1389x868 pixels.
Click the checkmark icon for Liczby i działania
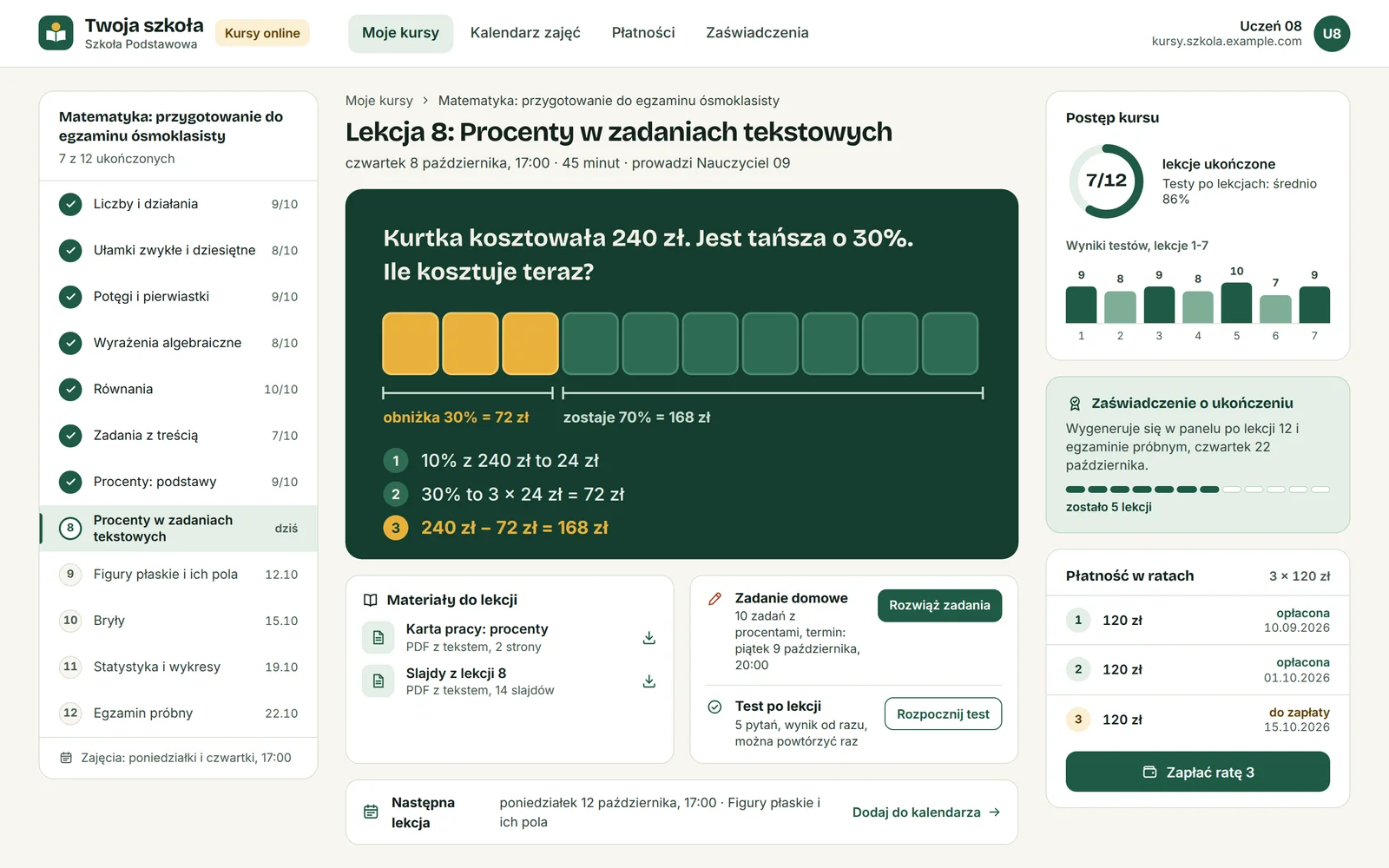pyautogui.click(x=70, y=204)
